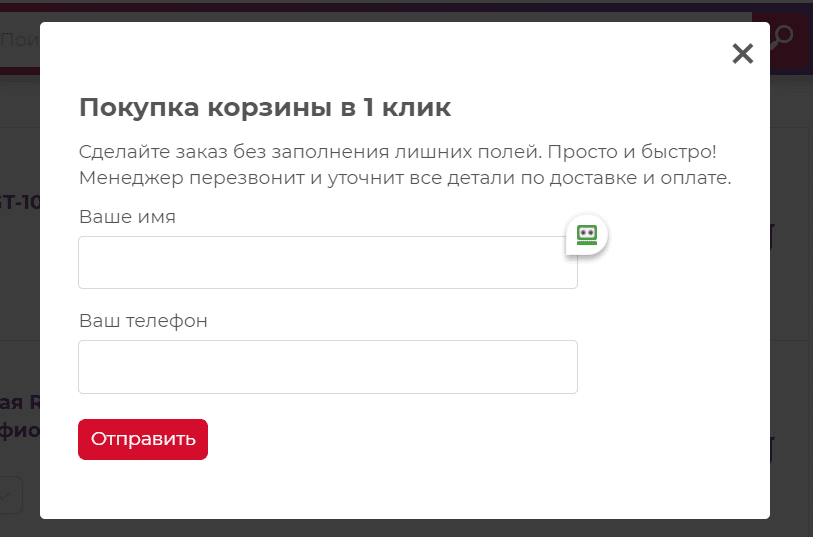Focus the Ваше имя input field
The height and width of the screenshot is (537, 813).
pos(328,262)
